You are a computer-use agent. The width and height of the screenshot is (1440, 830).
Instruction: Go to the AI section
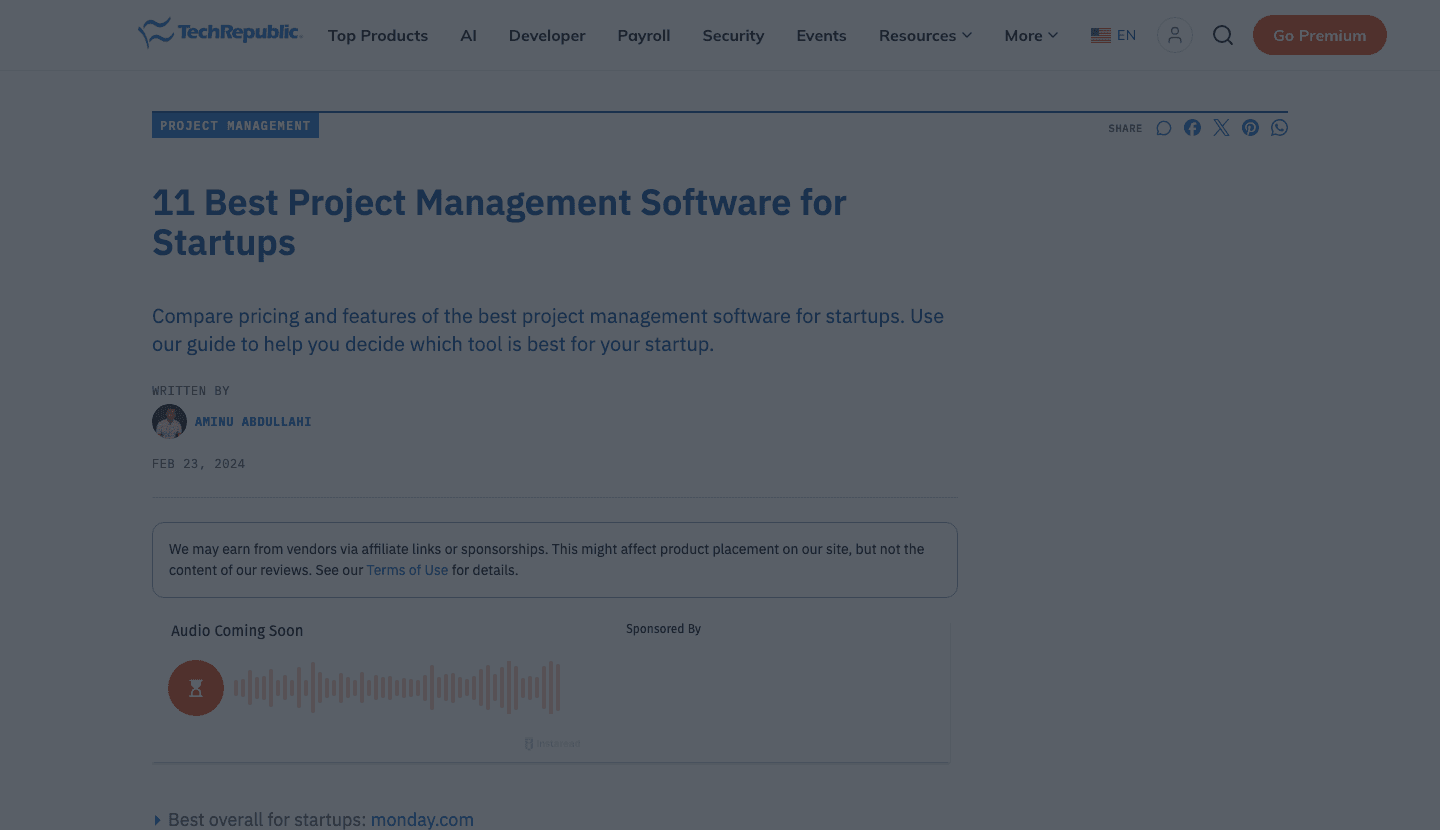click(x=468, y=35)
